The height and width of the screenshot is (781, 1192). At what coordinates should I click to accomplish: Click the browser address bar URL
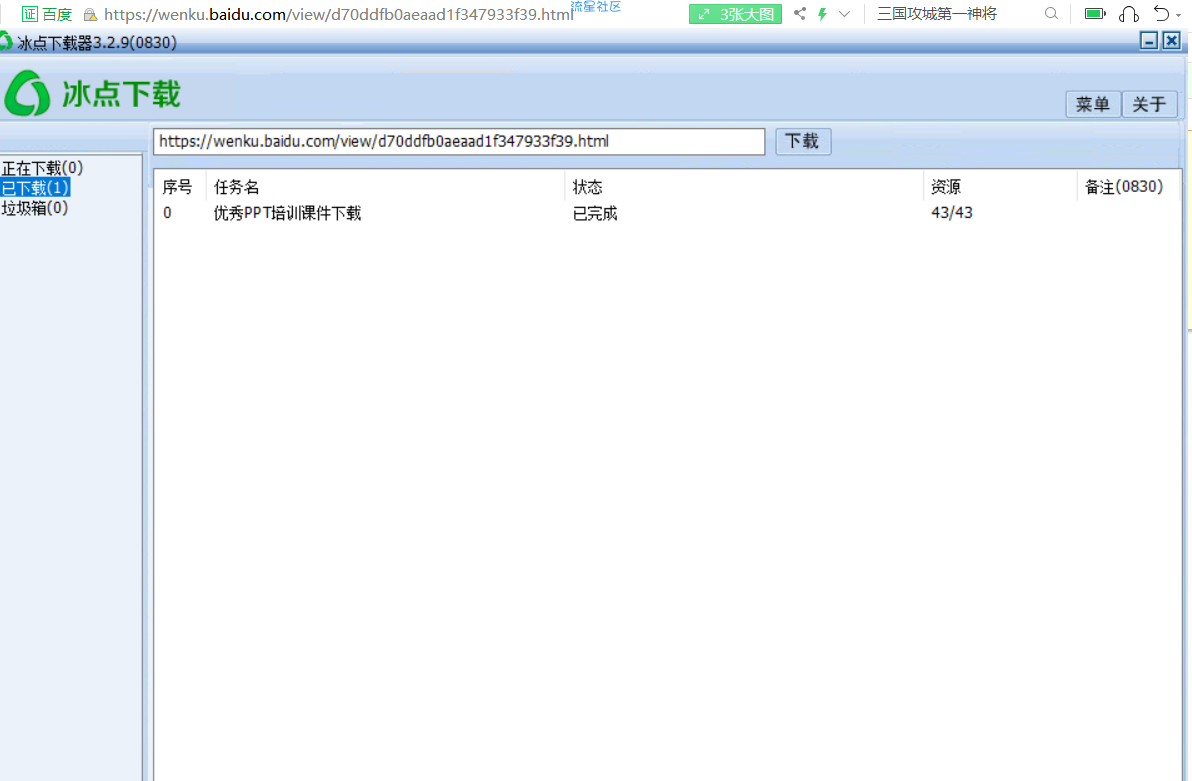point(338,14)
